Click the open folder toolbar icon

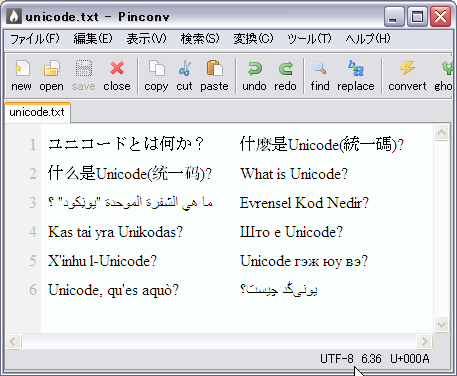click(52, 69)
